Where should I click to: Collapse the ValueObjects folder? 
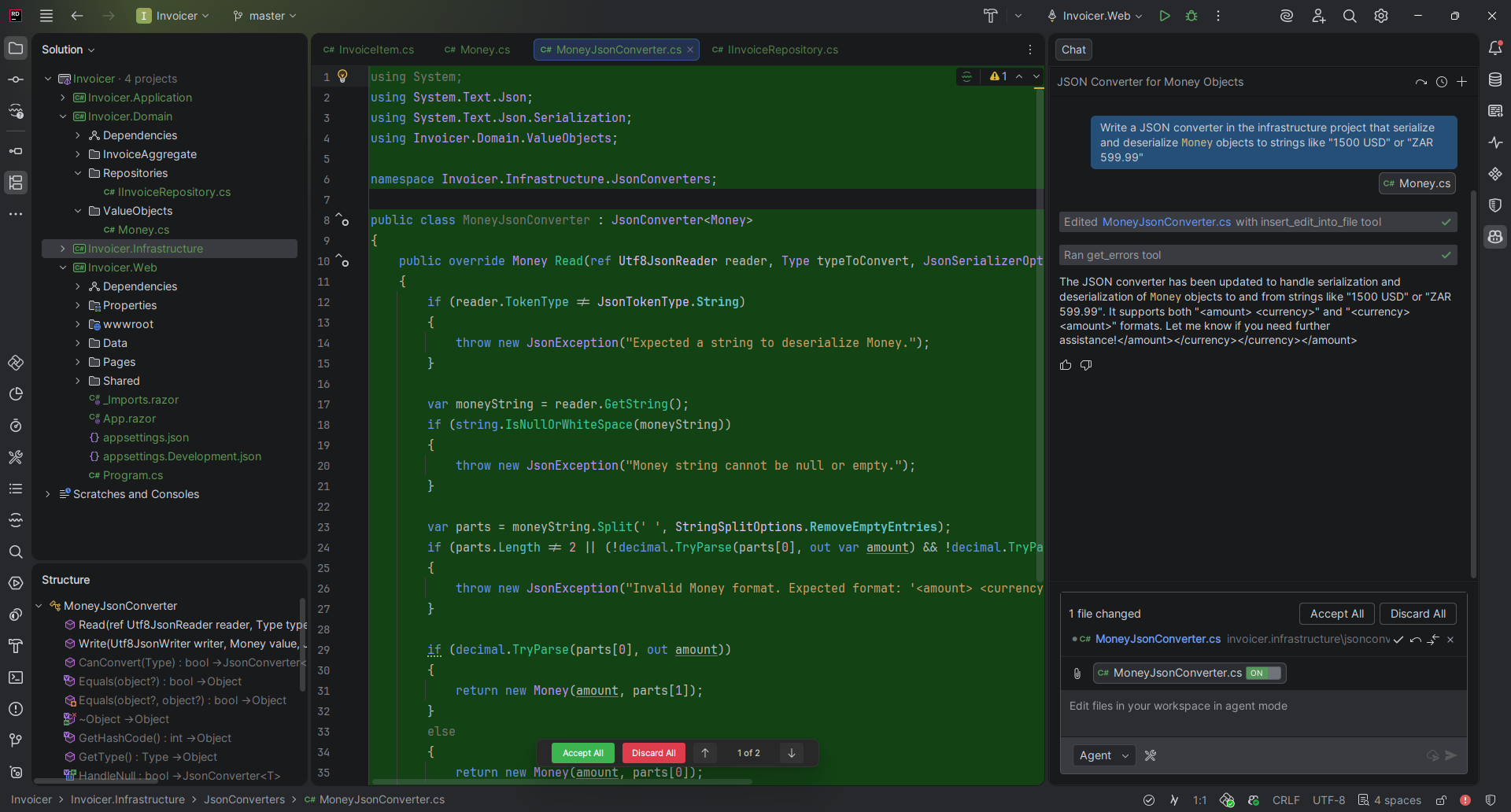[x=77, y=211]
